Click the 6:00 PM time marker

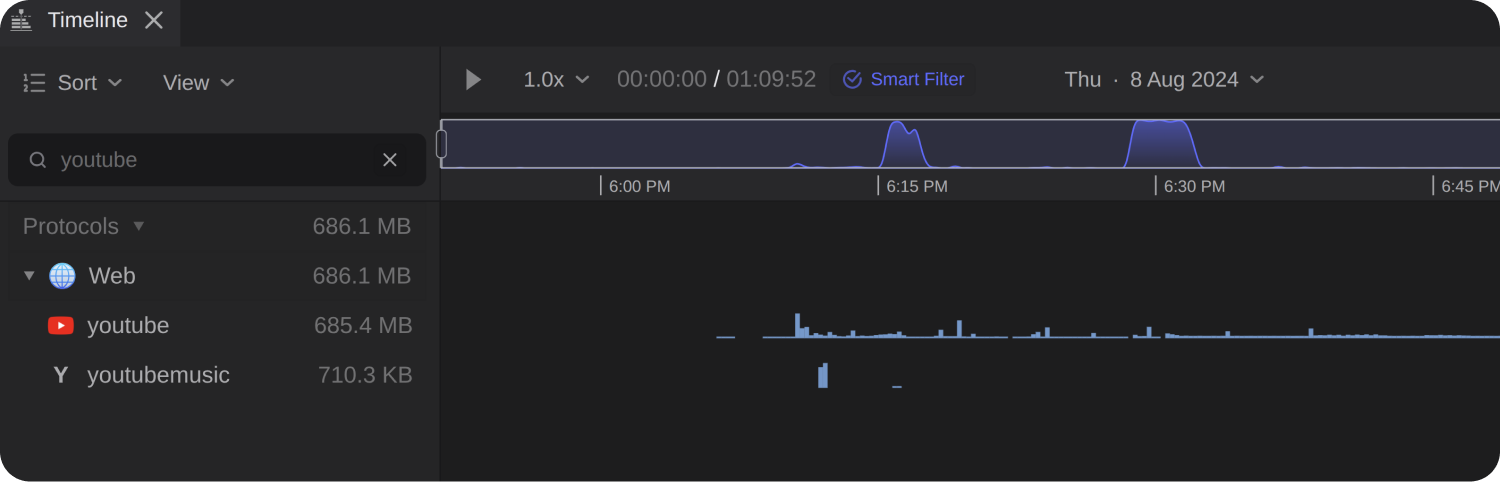(635, 186)
